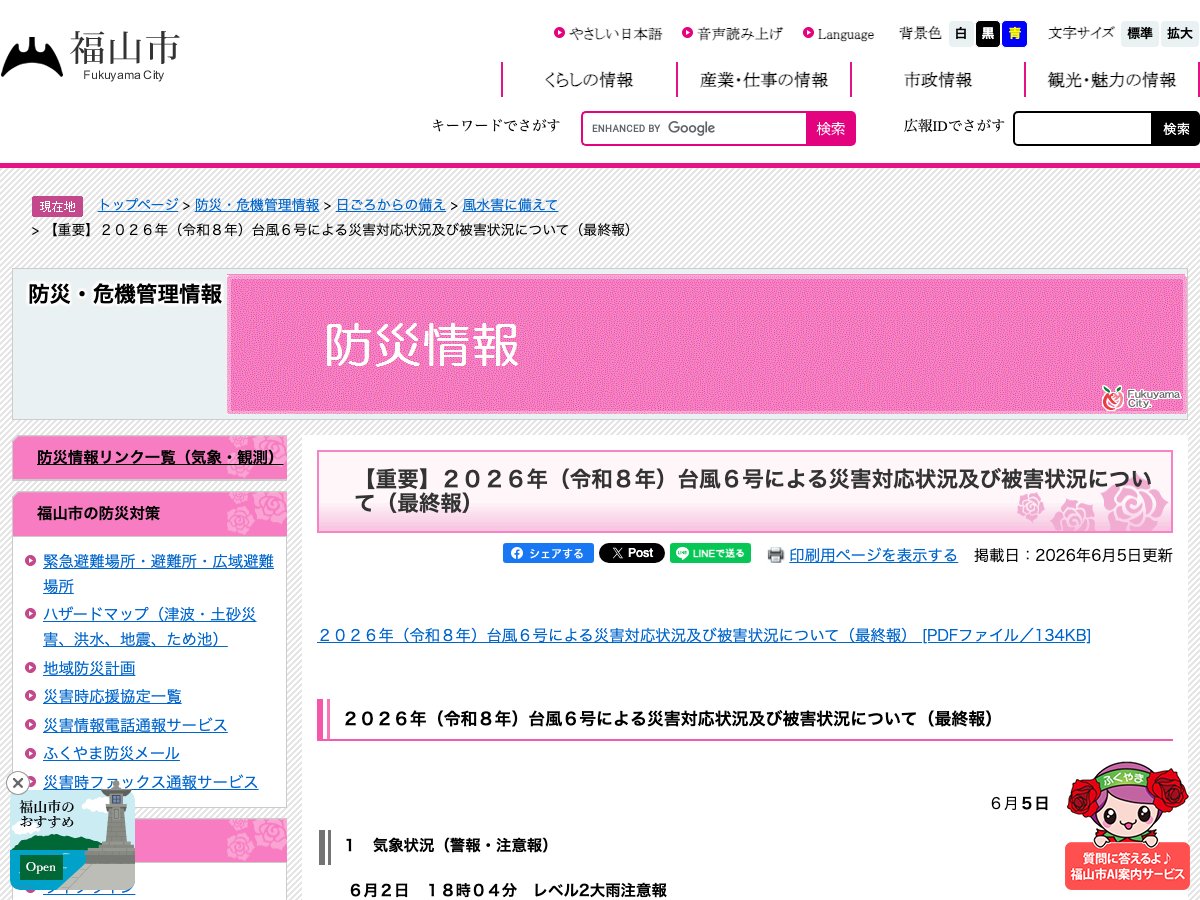Click the レベル2大雨注意報 entry text
This screenshot has width=1200, height=900.
point(600,889)
